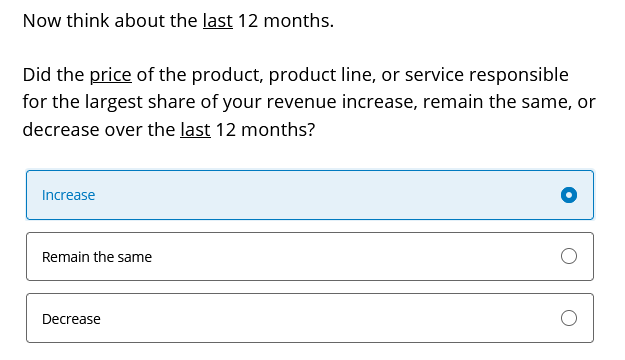Click the Decrease label text

click(71, 319)
